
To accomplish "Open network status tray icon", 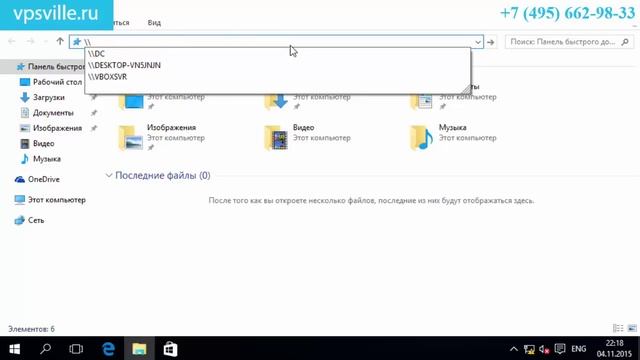I will point(529,349).
